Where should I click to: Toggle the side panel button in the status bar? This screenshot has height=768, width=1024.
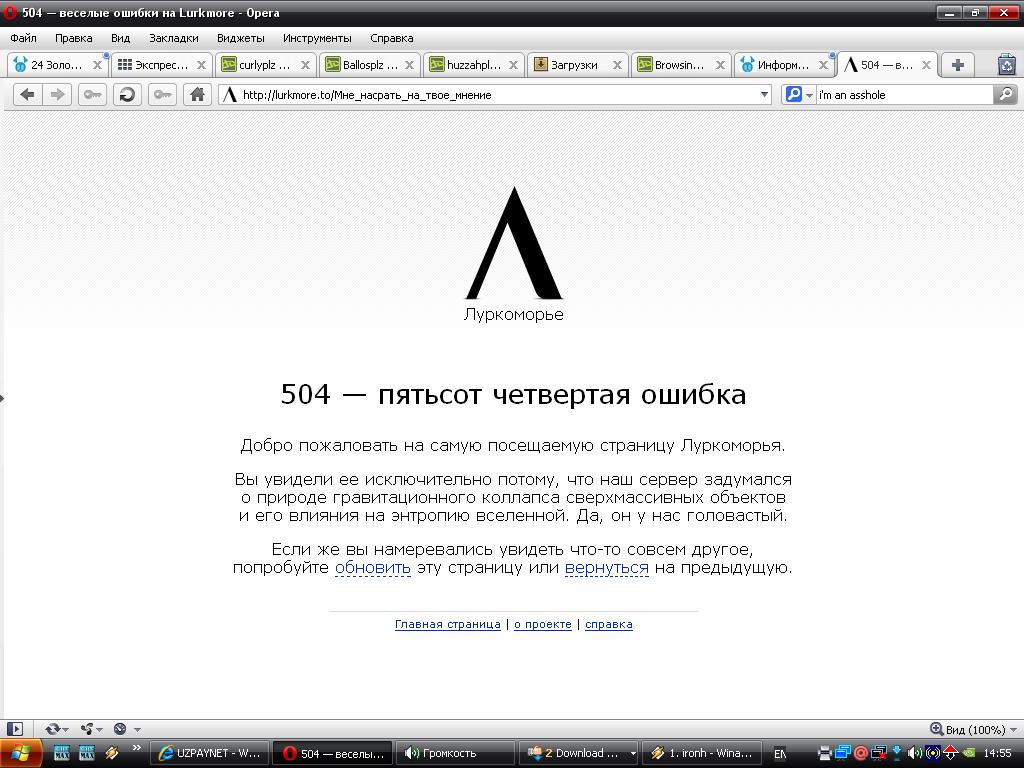[14, 729]
